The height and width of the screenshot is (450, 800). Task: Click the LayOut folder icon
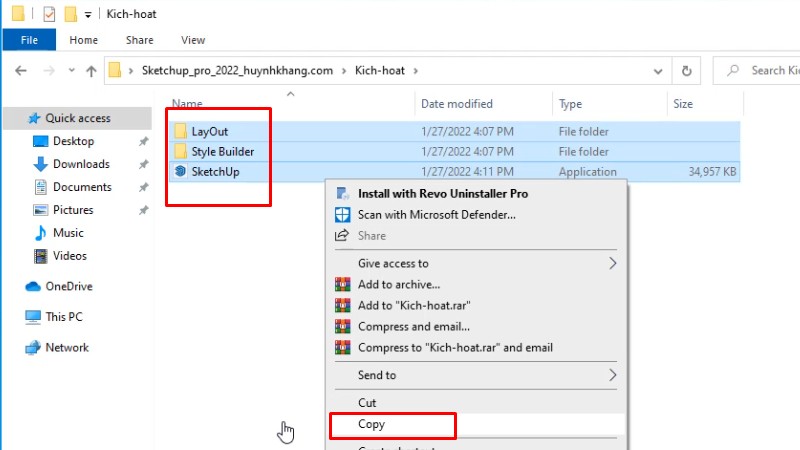tap(180, 132)
